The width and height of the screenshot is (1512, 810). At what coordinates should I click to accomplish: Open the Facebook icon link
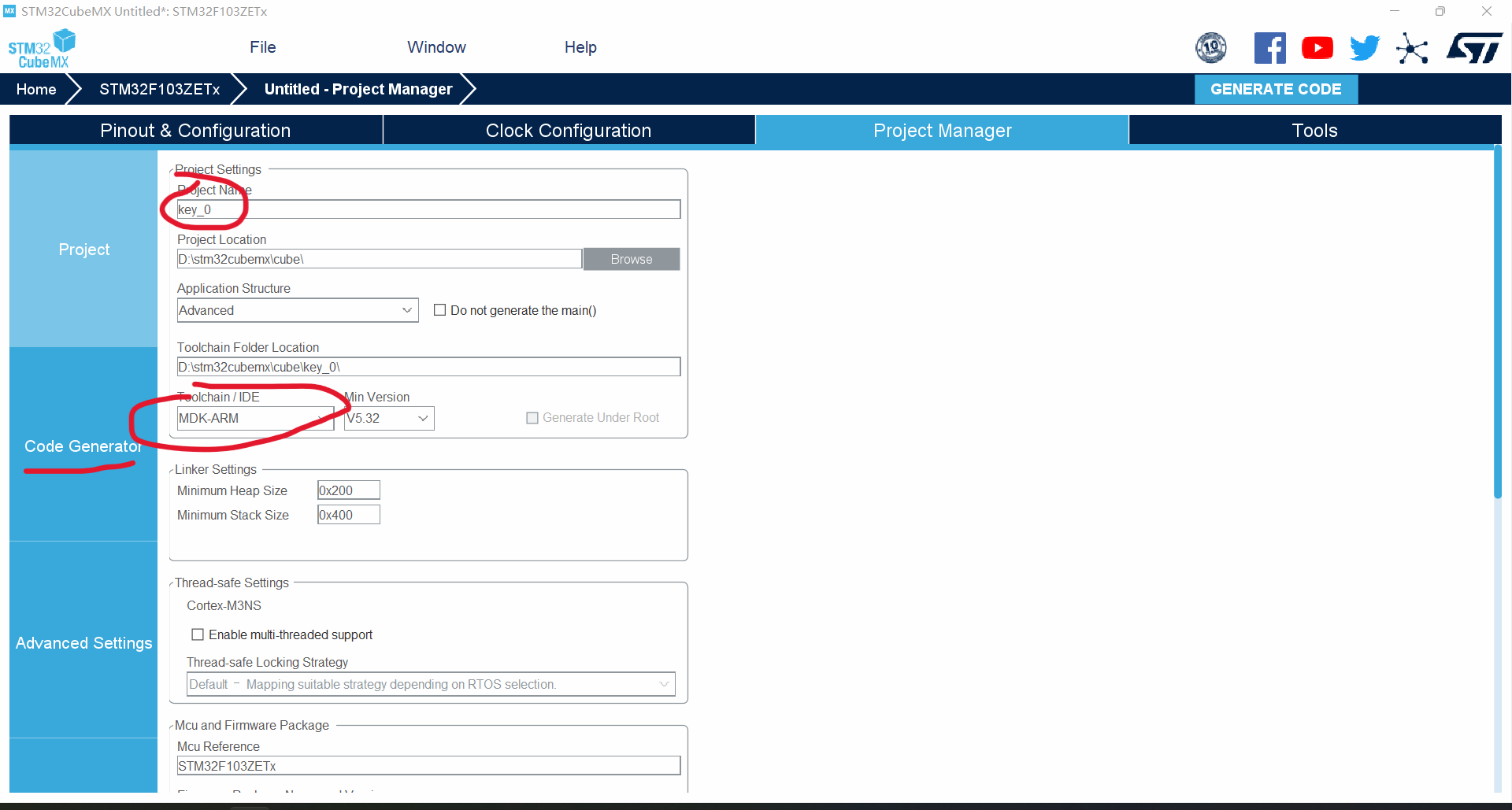click(1269, 48)
